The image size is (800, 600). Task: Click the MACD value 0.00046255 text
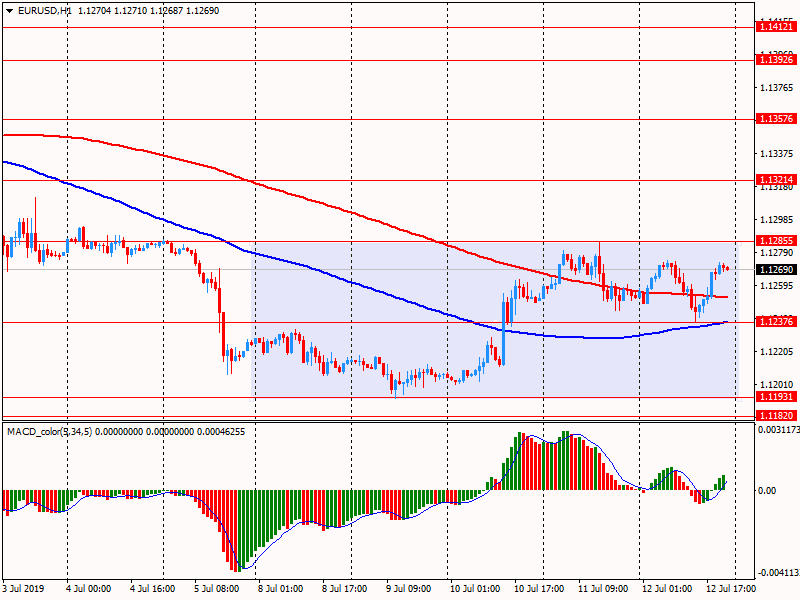pyautogui.click(x=221, y=432)
